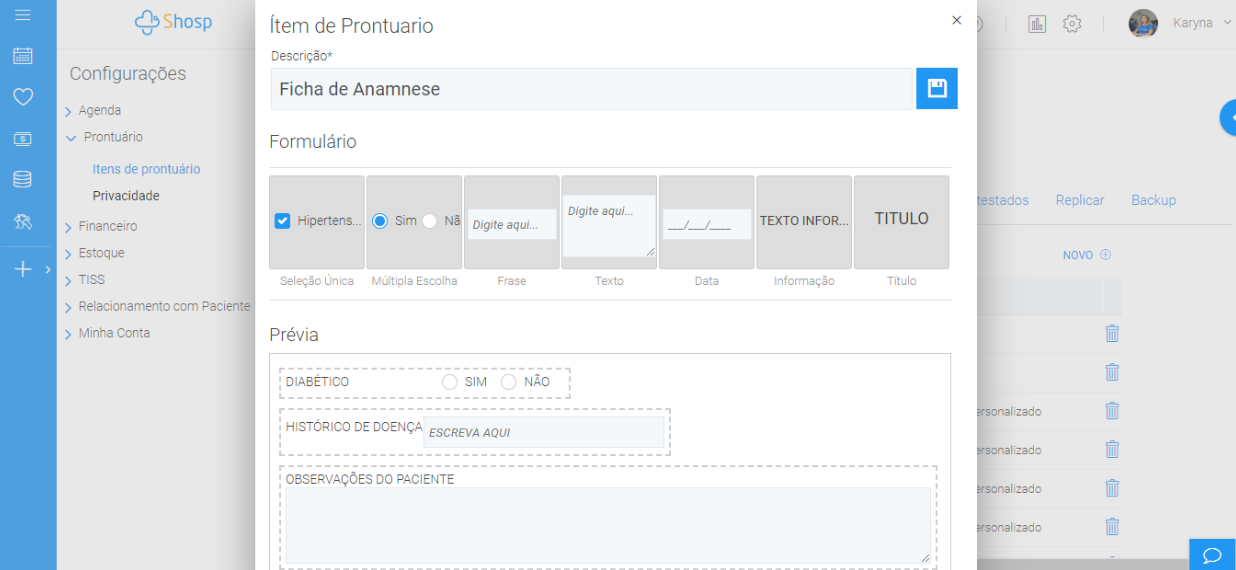Open the financial money icon in sidebar
The height and width of the screenshot is (570, 1236).
click(x=22, y=139)
